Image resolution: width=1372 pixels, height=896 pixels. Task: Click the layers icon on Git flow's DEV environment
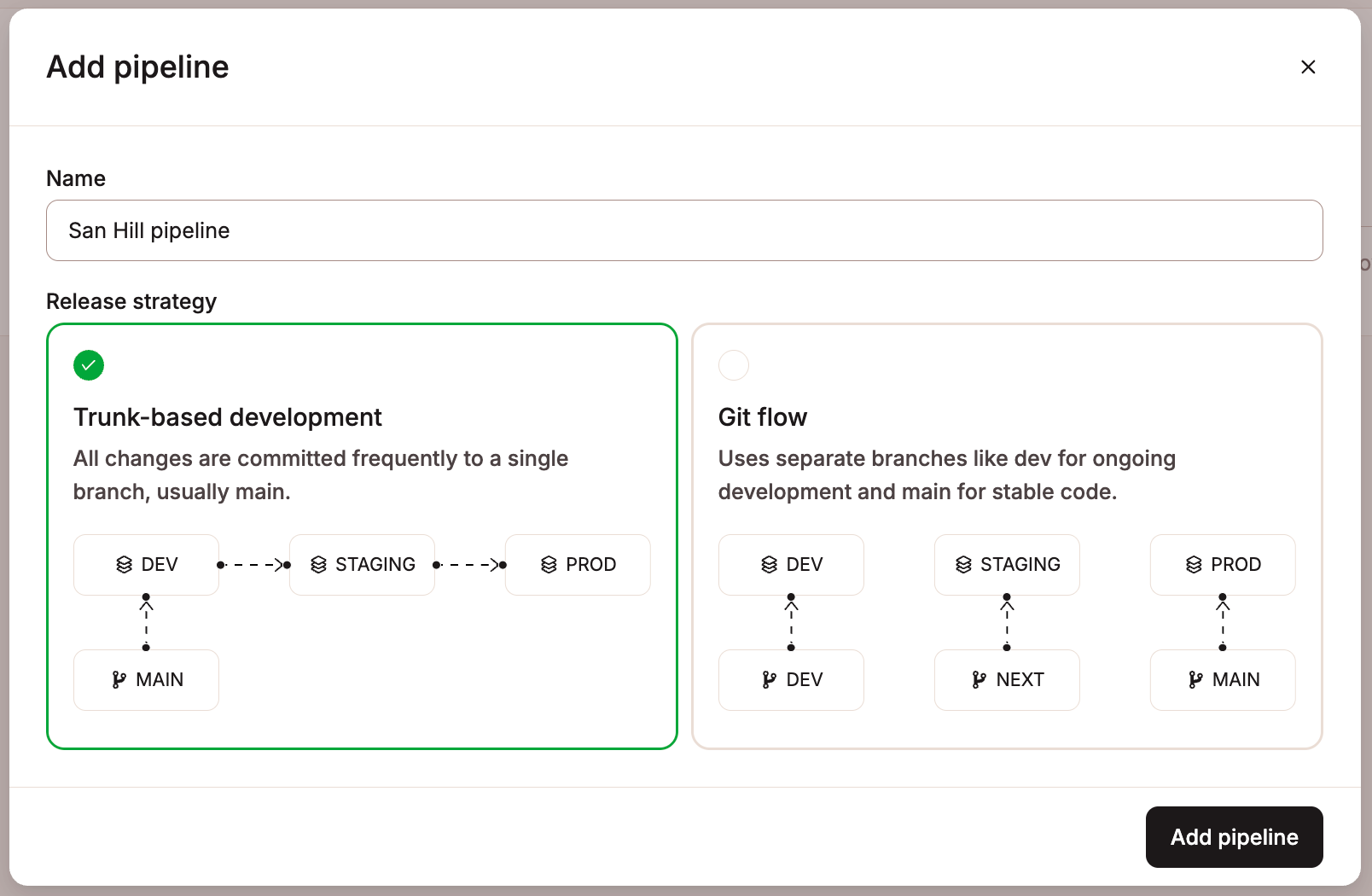pyautogui.click(x=769, y=564)
